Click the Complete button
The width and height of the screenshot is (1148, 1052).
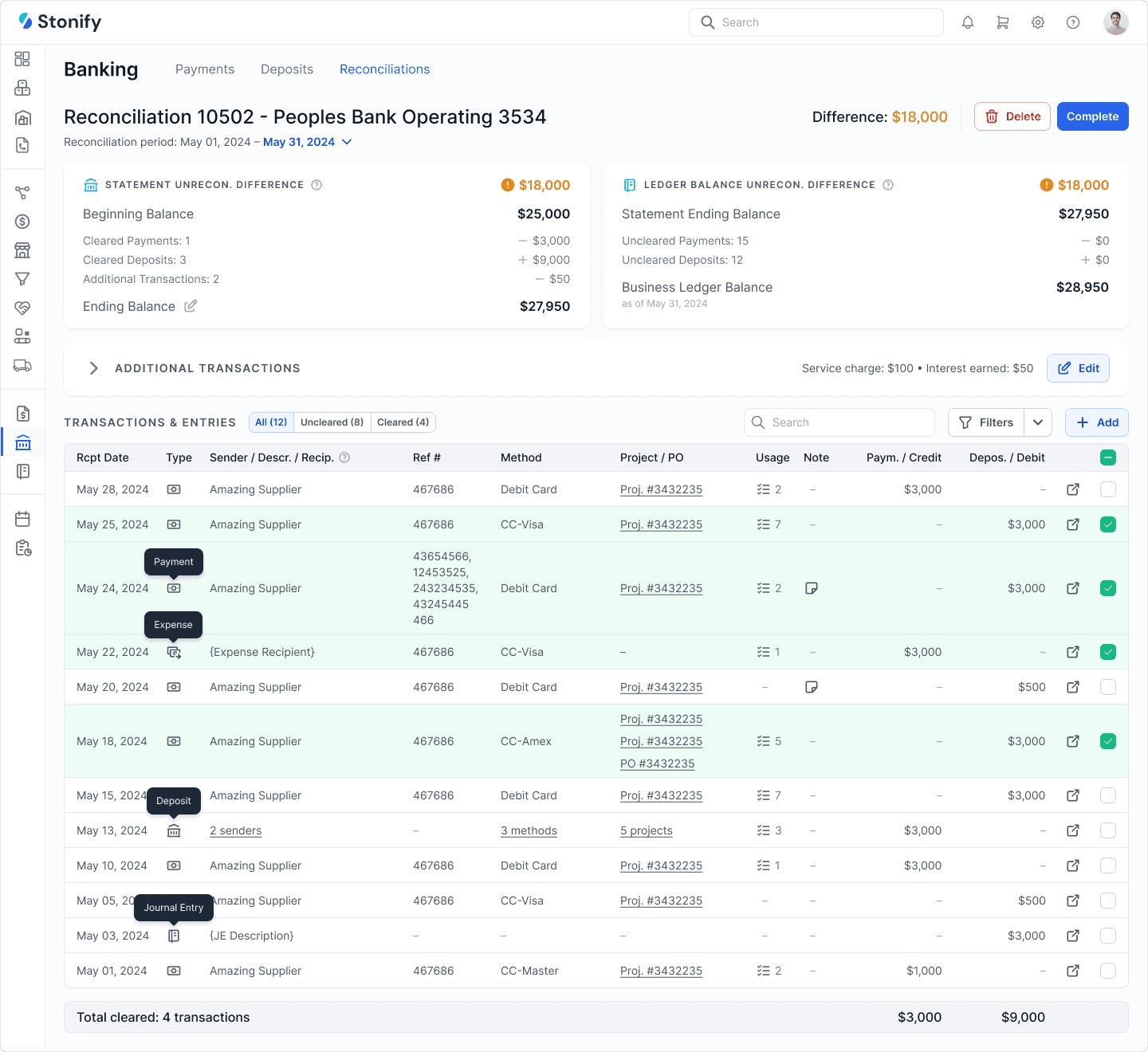tap(1092, 116)
